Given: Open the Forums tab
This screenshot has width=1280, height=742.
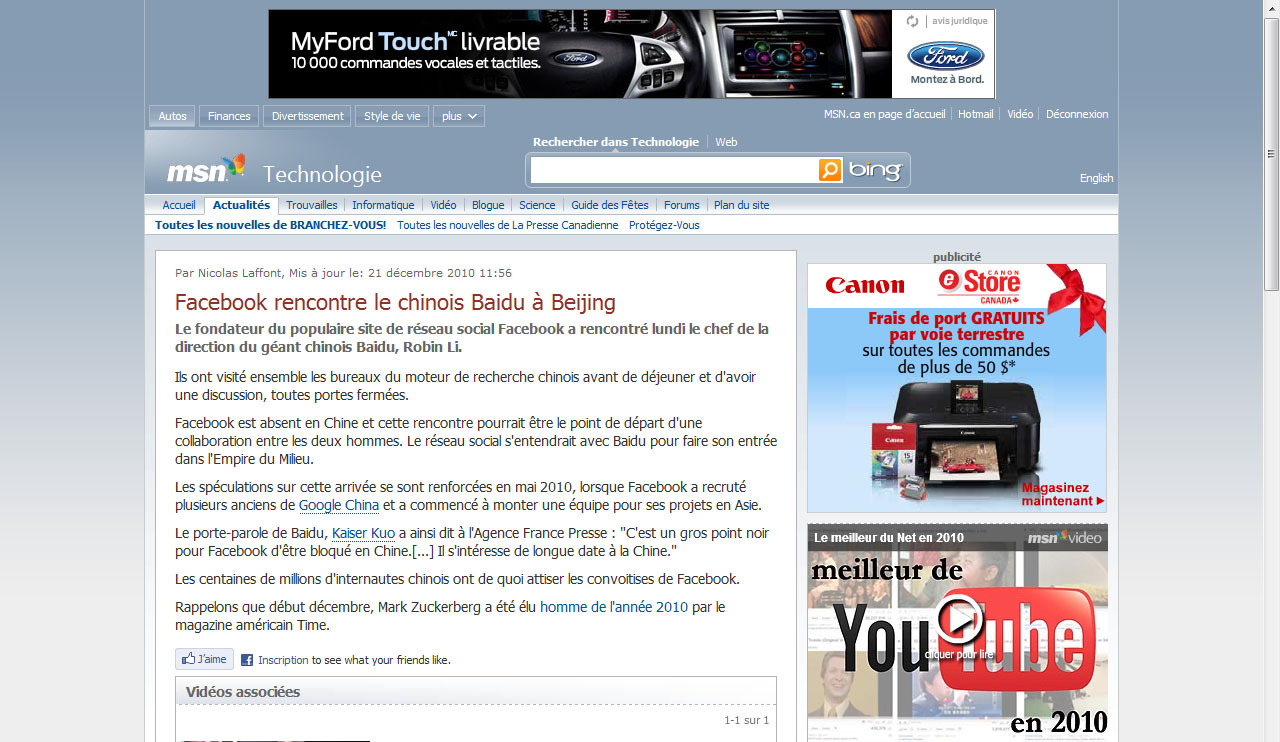Looking at the screenshot, I should pos(682,205).
